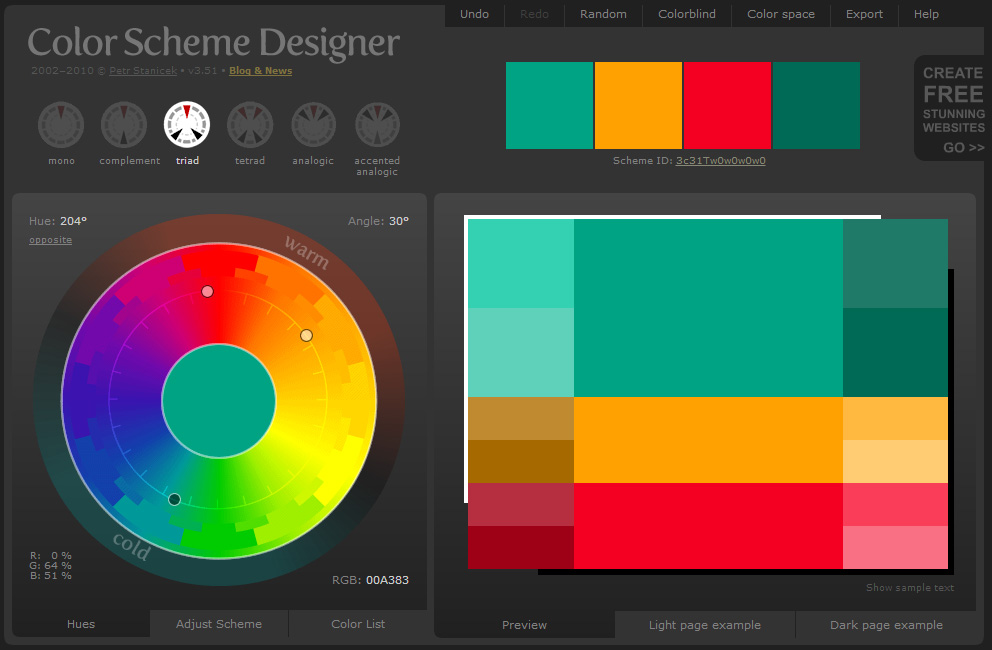Viewport: 992px width, 650px height.
Task: Select the mono scheme icon
Action: (x=61, y=125)
